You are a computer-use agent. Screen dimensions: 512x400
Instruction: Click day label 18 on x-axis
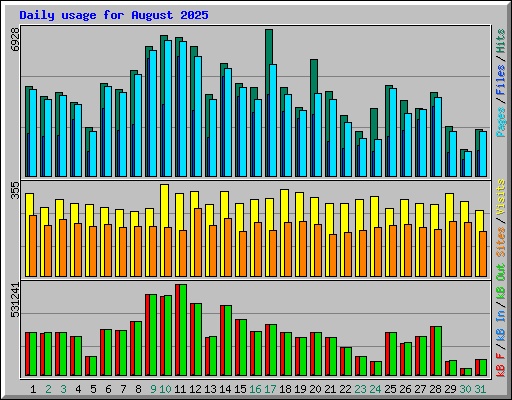[285, 389]
